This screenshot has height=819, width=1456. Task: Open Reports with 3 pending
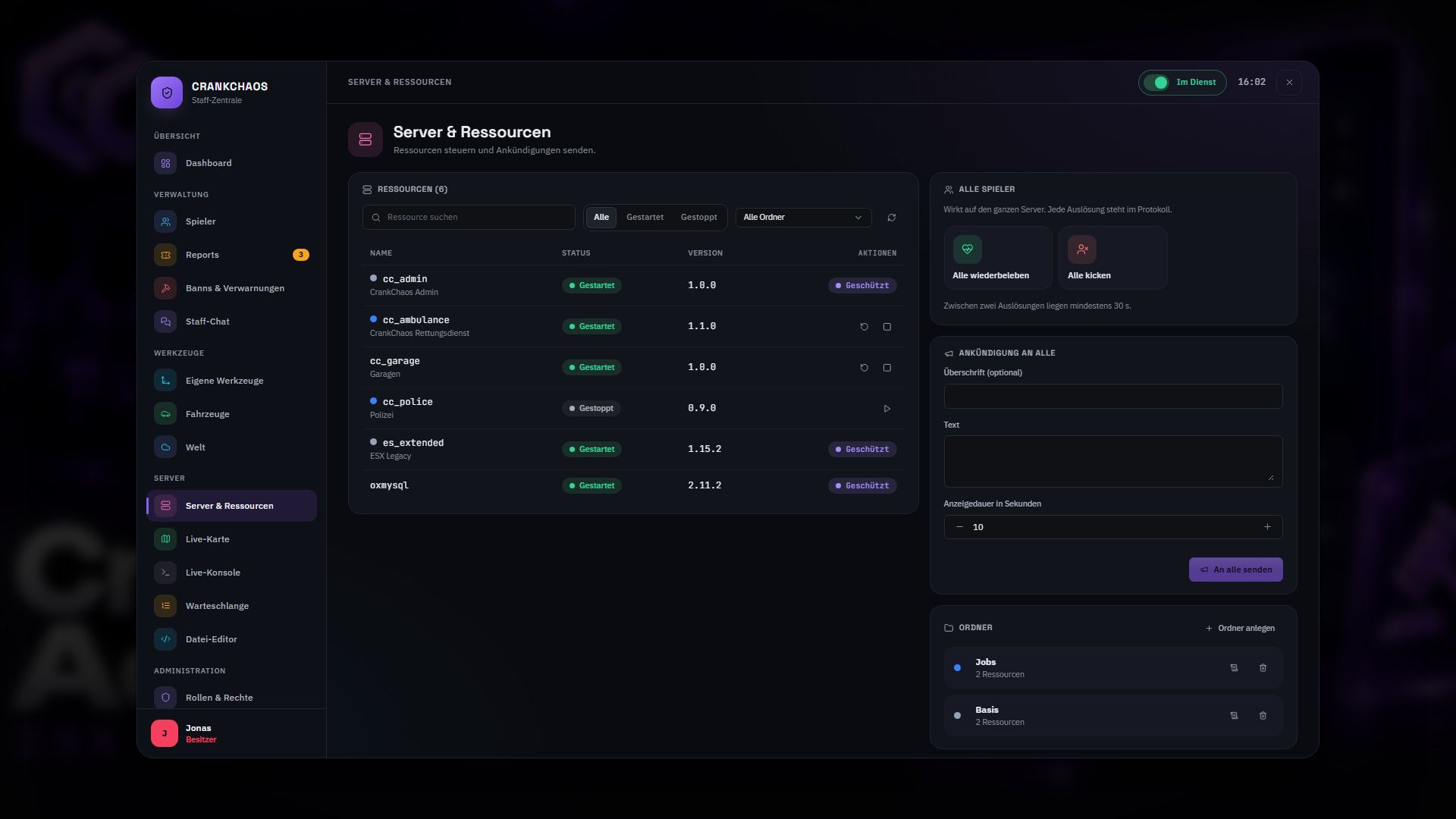231,255
